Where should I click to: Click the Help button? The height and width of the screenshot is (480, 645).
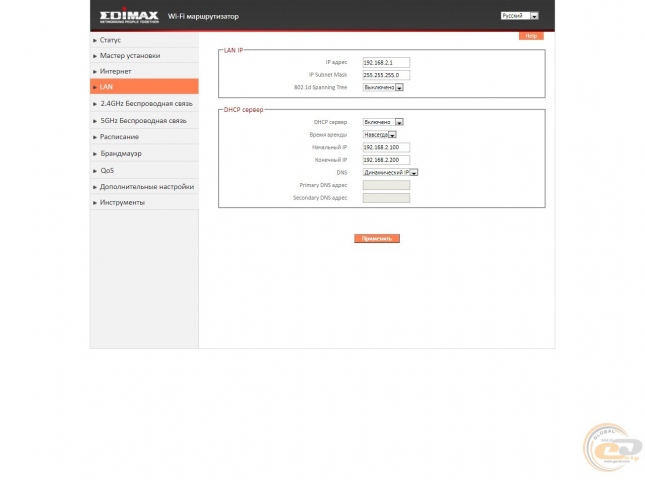[x=531, y=36]
